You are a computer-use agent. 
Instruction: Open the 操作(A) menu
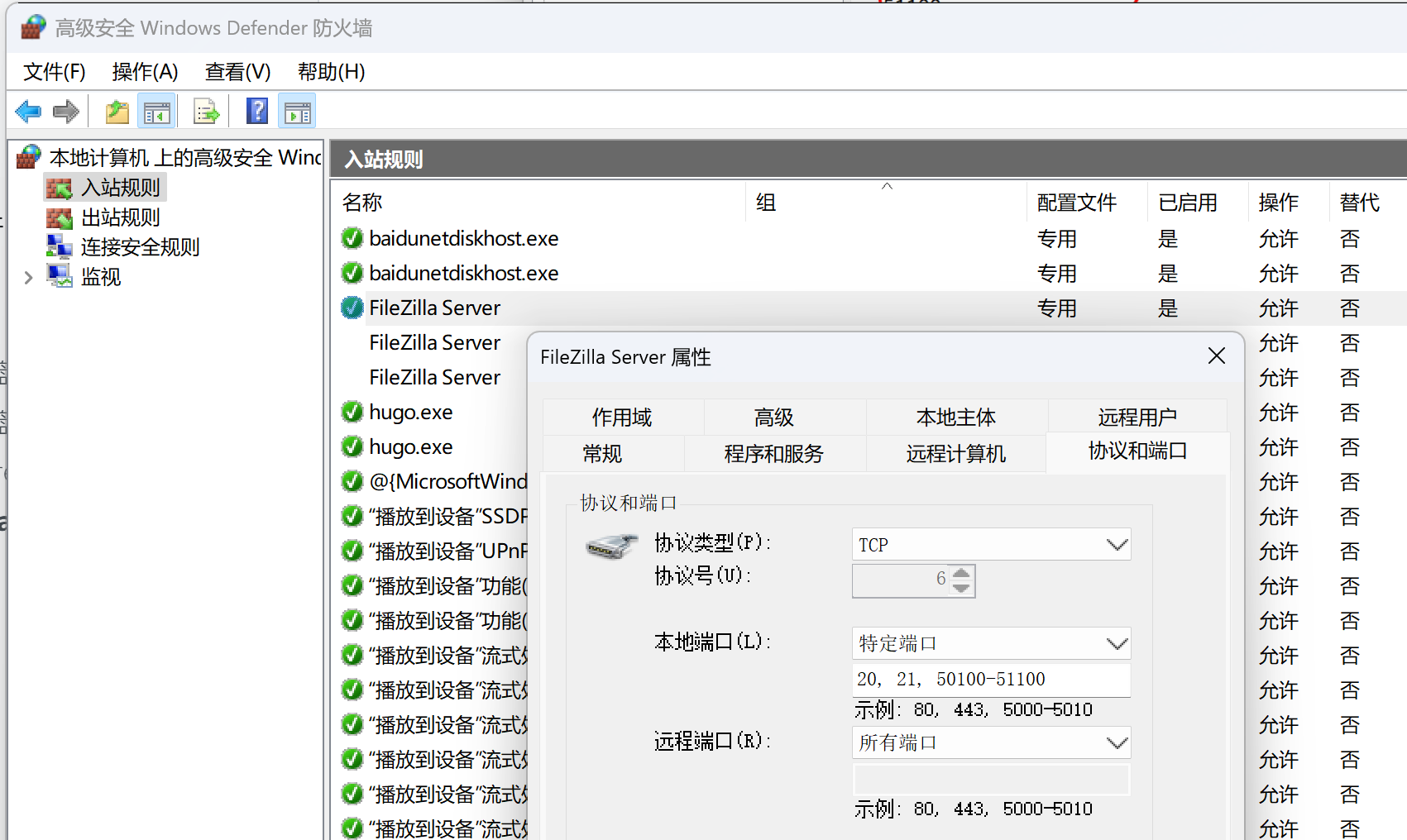tap(146, 72)
